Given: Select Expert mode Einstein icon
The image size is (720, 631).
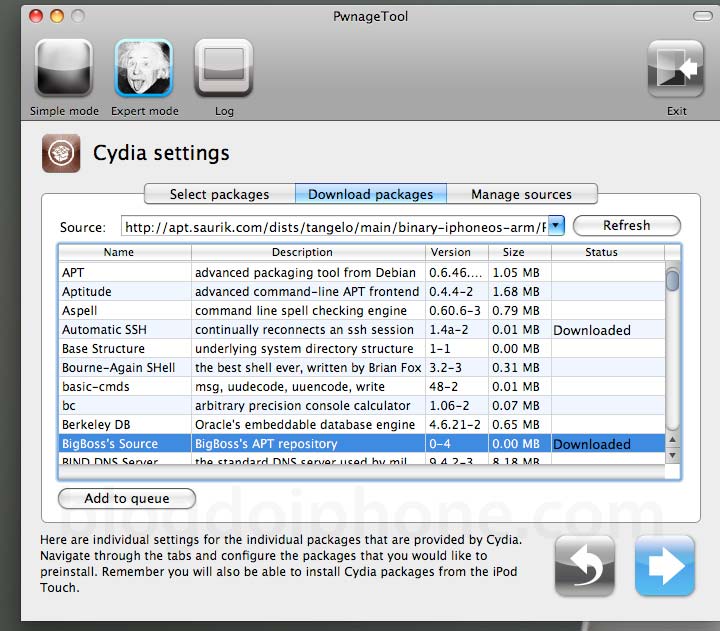Looking at the screenshot, I should (144, 68).
